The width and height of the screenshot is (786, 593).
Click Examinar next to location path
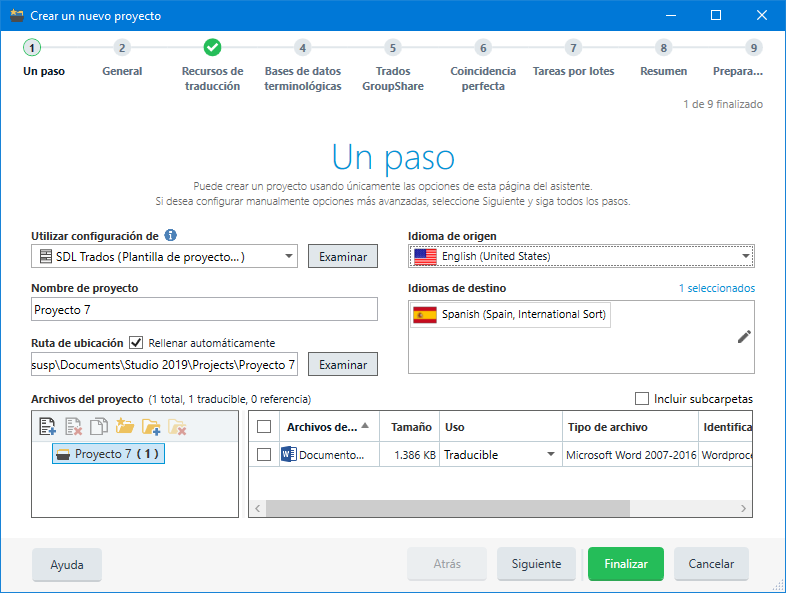343,365
